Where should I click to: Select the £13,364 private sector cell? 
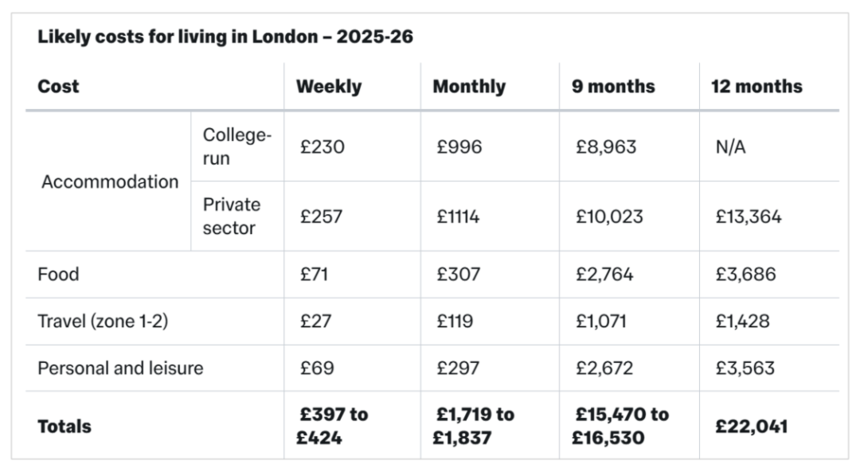746,217
